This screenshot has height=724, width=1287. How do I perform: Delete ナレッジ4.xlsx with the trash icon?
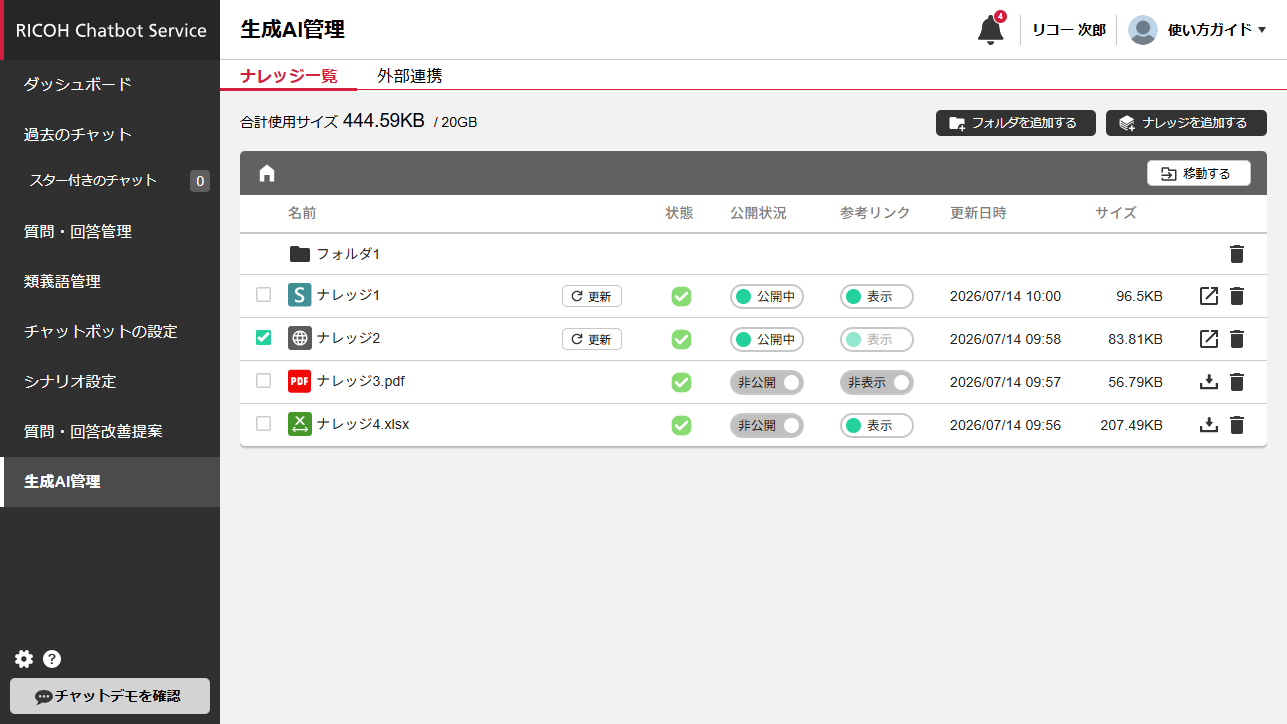[1237, 425]
